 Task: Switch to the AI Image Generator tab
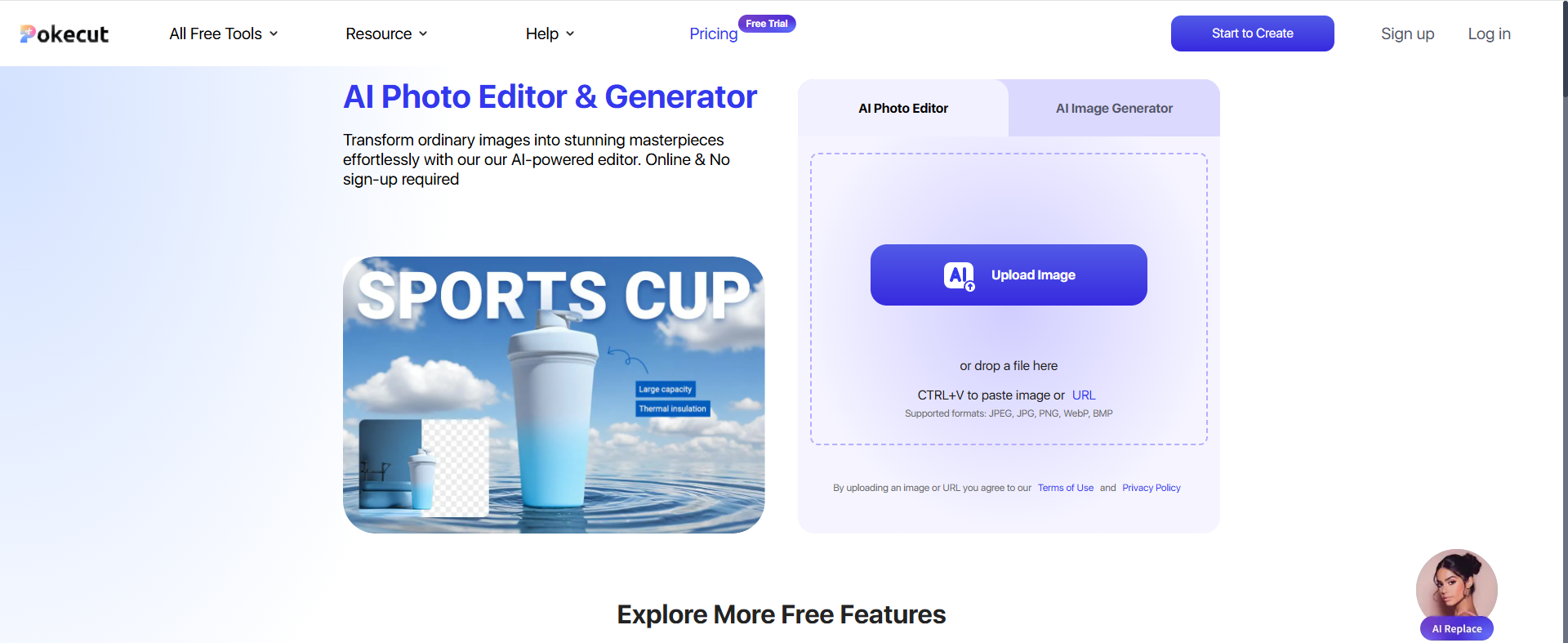(1114, 108)
